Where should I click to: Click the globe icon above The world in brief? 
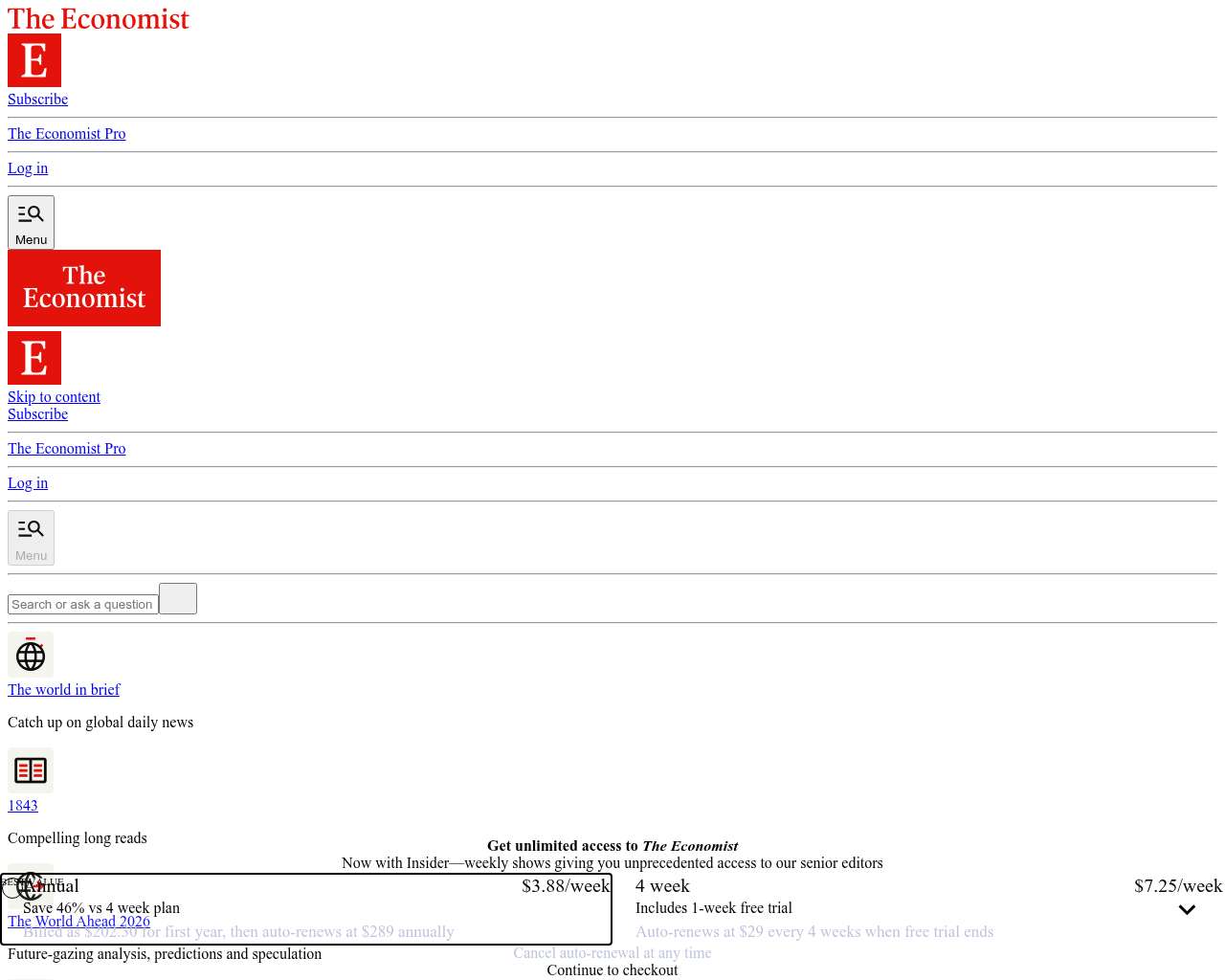pyautogui.click(x=31, y=656)
